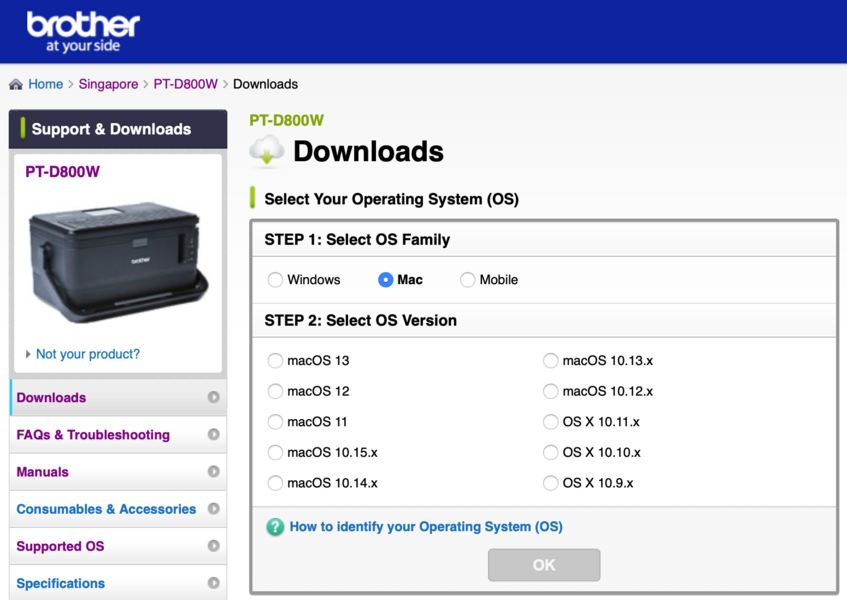Image resolution: width=847 pixels, height=600 pixels.
Task: Select macOS 10.15.x radio option
Action: 275,453
